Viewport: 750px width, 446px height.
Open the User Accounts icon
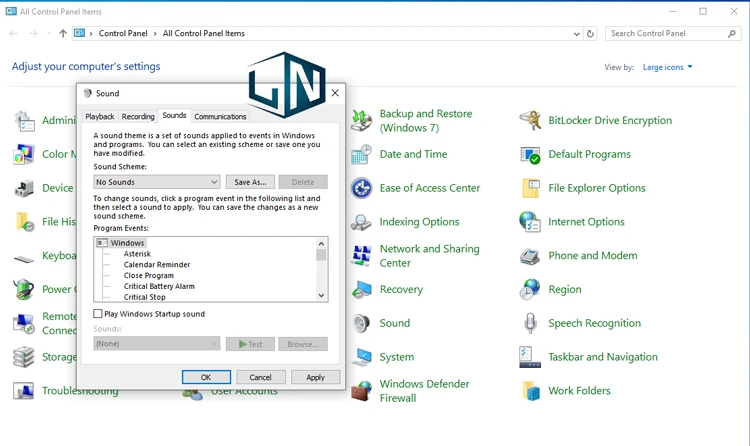click(193, 394)
